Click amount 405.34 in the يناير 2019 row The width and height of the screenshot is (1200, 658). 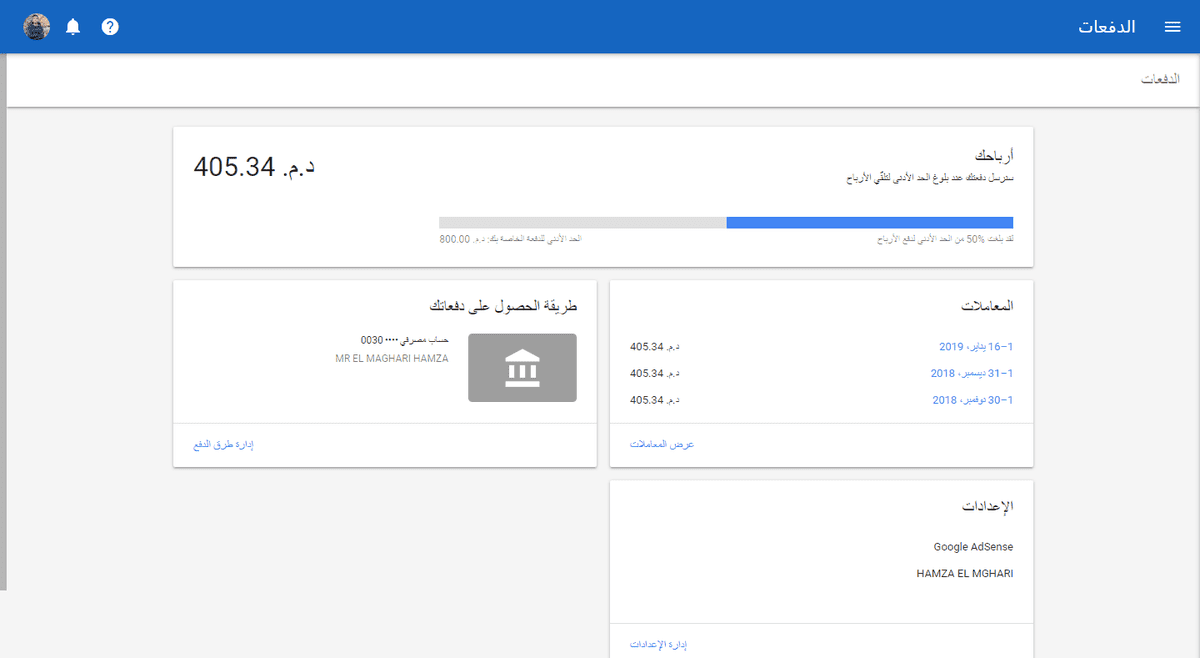click(x=655, y=347)
